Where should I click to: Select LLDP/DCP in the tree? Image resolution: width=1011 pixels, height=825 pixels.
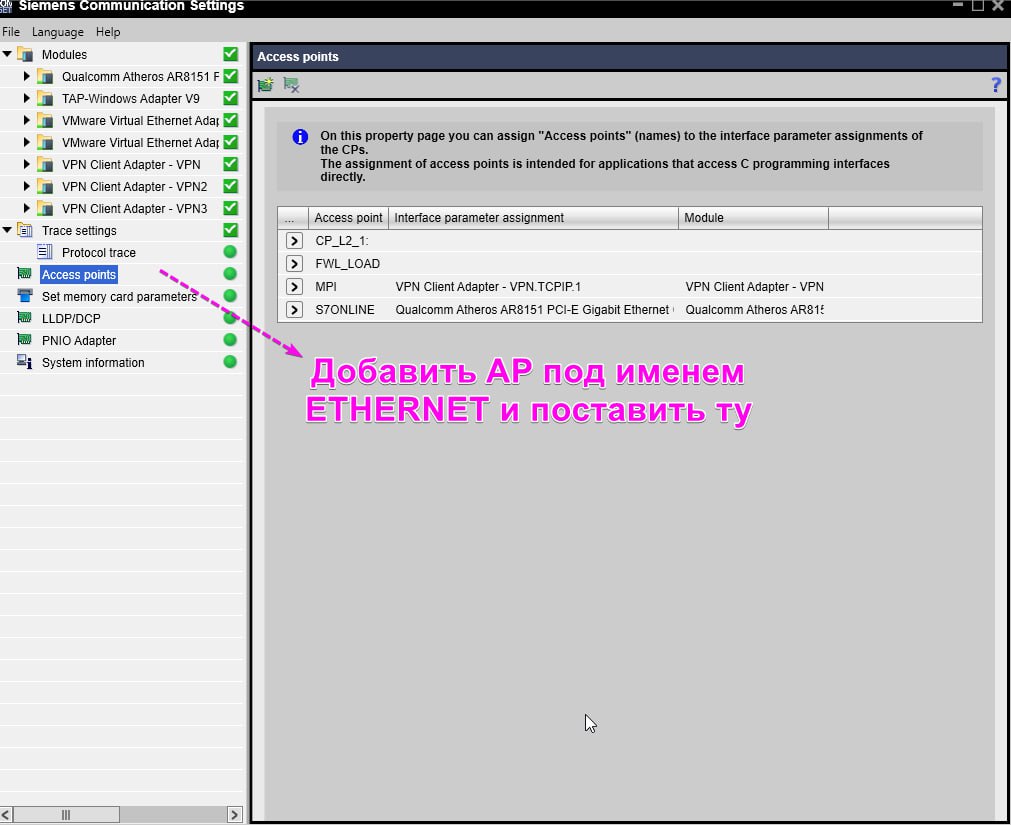(71, 318)
